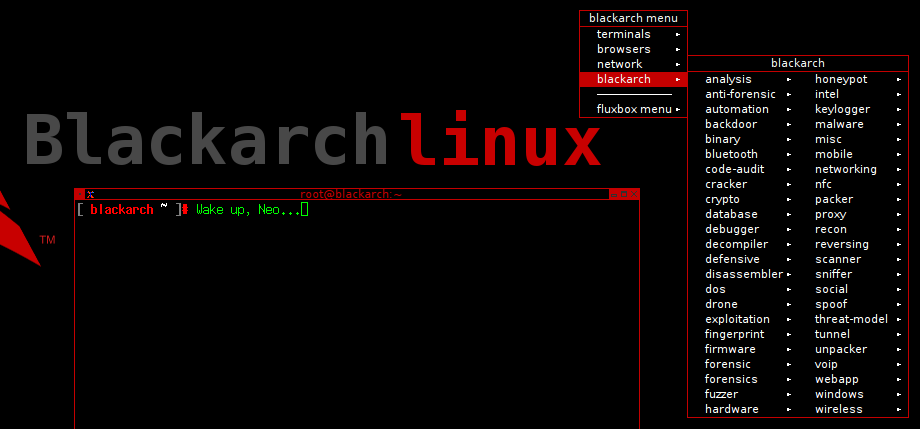920x429 pixels.
Task: Click the xterm icon in terminal titlebar
Action: [90, 194]
